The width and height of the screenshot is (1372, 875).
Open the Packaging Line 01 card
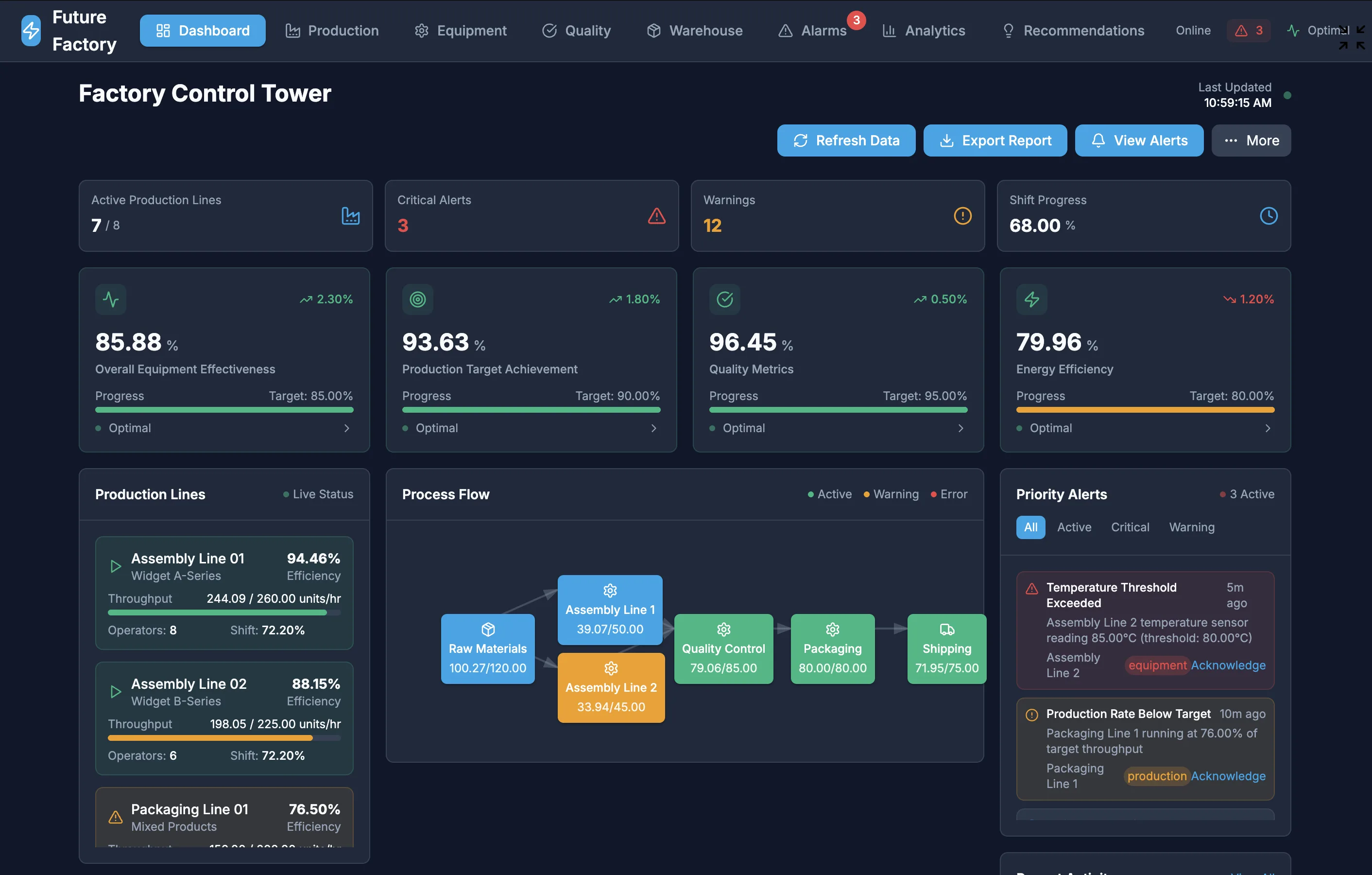pos(224,817)
